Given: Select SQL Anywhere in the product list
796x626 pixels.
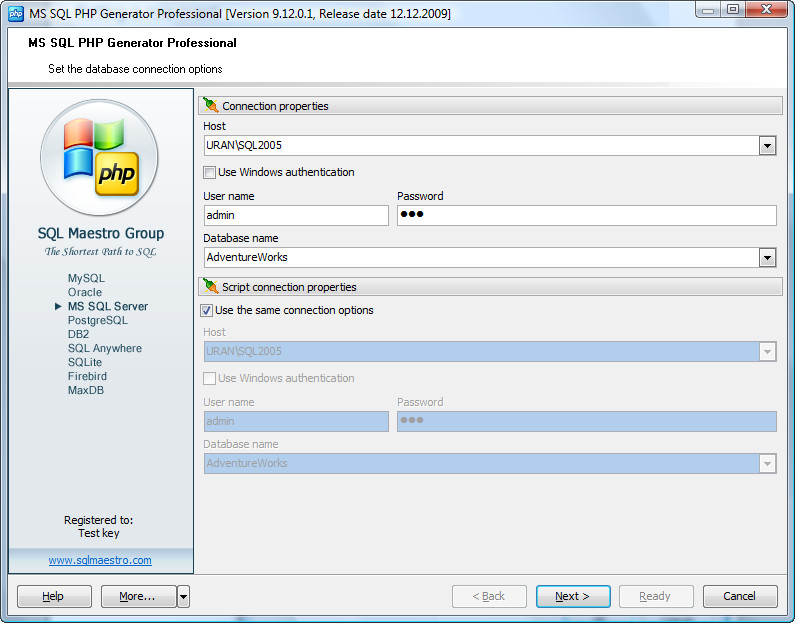Looking at the screenshot, I should pyautogui.click(x=105, y=348).
